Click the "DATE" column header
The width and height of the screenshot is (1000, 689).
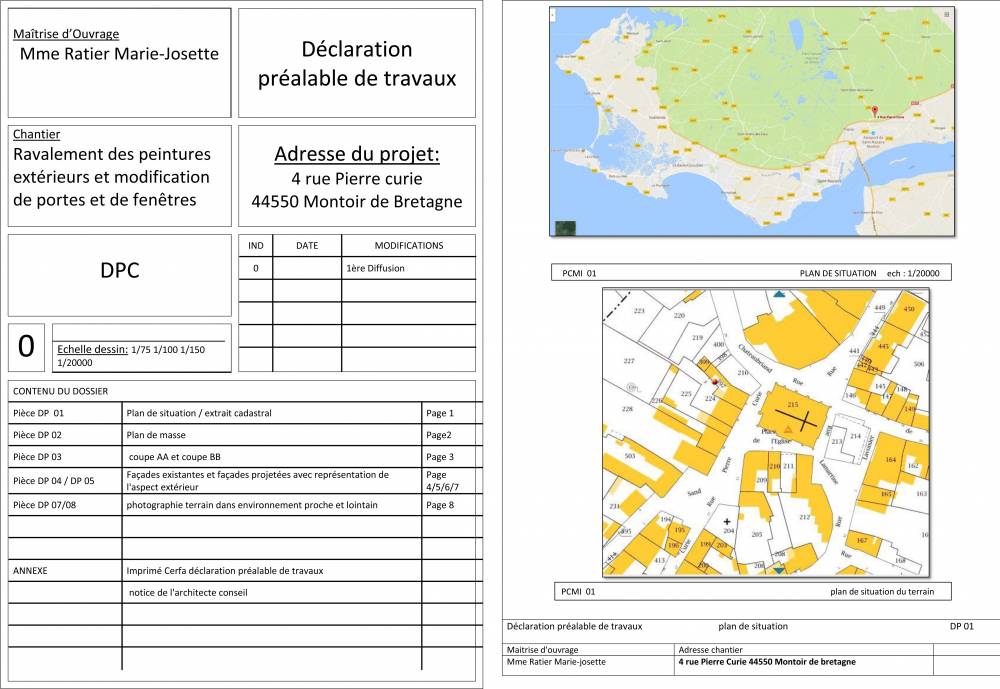click(x=307, y=246)
